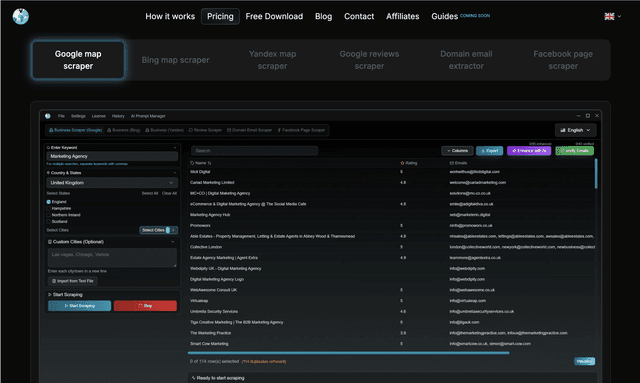Screen dimensions: 640x383
Task: Switch to the Domain email extractor tab
Action: coord(466,60)
